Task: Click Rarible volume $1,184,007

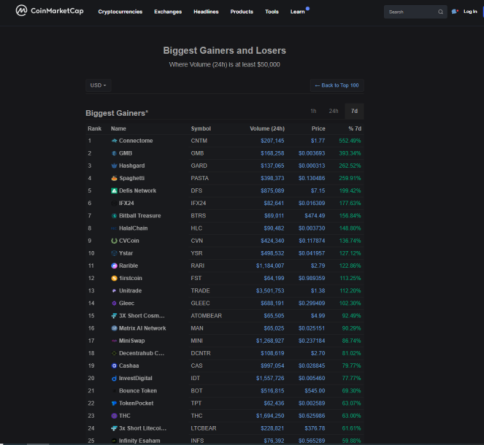Action: tap(270, 266)
